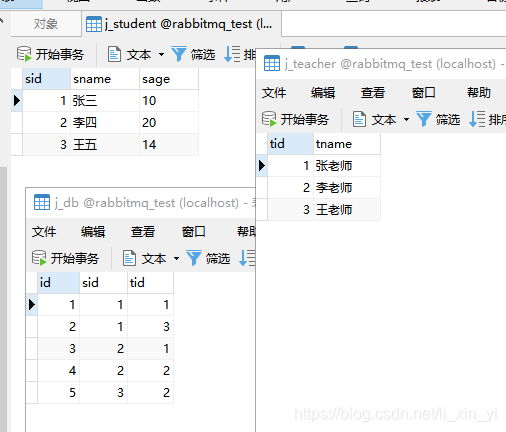Screen dimensions: 506x432
Task: Switch to the 对象 tab
Action: pyautogui.click(x=46, y=24)
